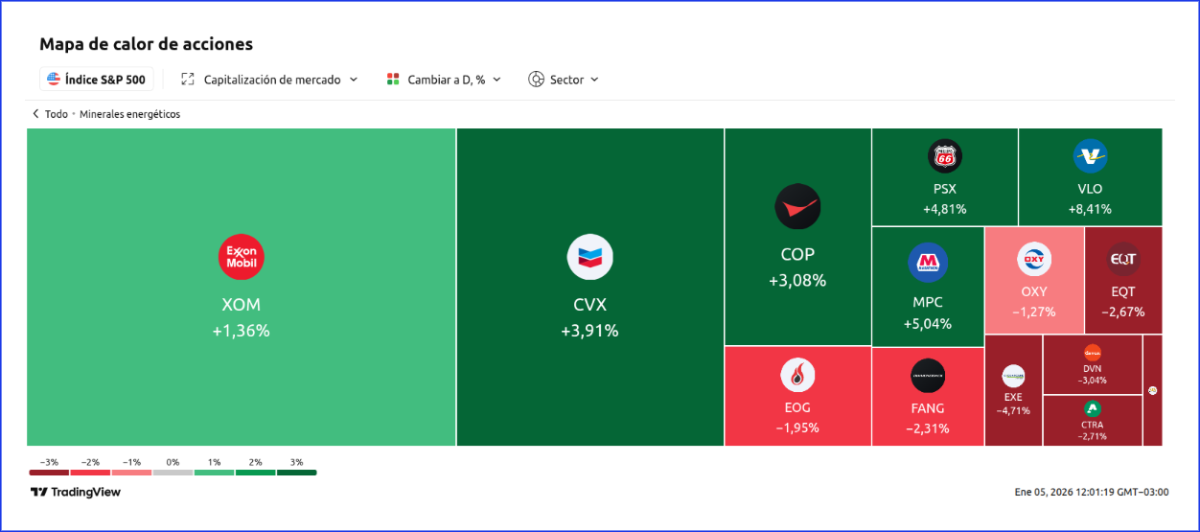1200x532 pixels.
Task: Click the OXY logo icon
Action: pos(1034,260)
